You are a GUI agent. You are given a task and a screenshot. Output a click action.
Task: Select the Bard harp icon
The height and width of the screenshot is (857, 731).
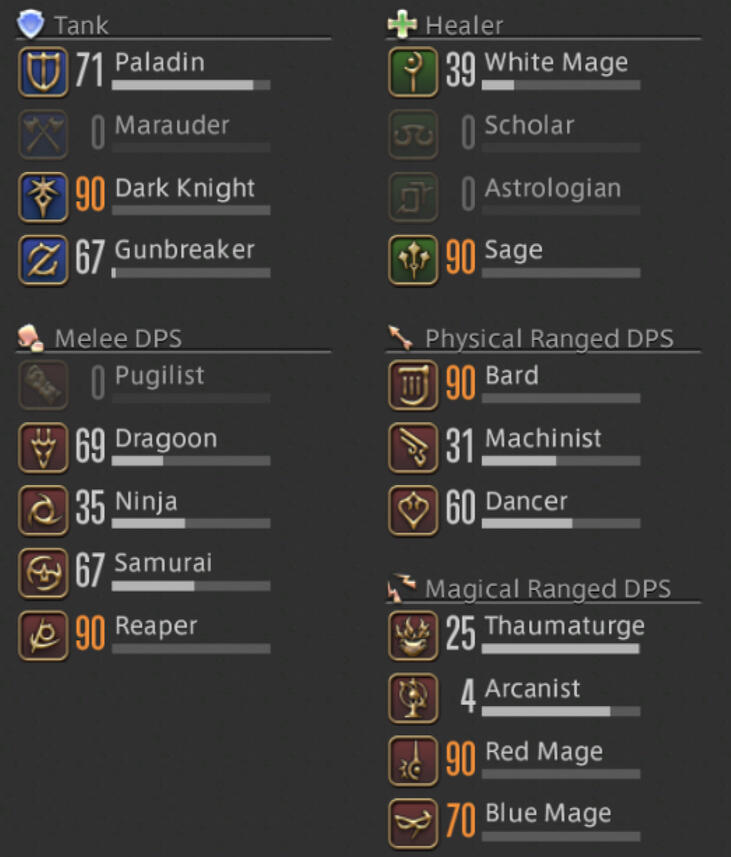(x=413, y=385)
